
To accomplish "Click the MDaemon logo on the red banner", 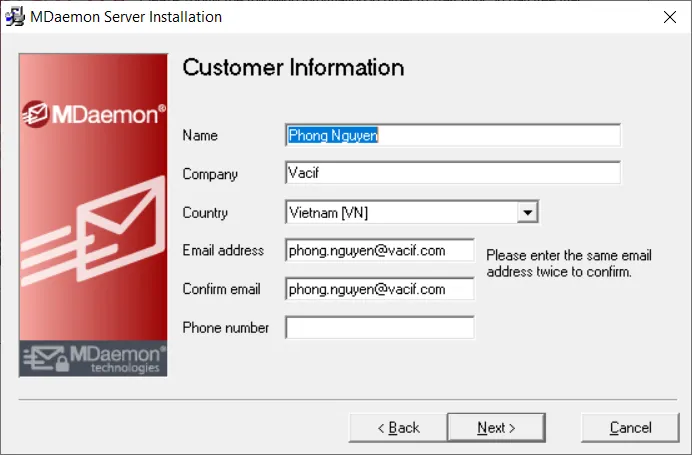I will [x=94, y=114].
